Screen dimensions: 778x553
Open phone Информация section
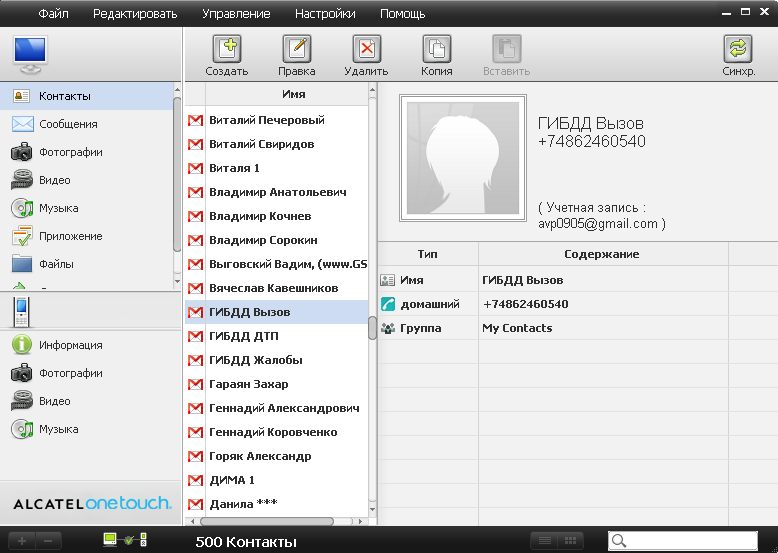90,345
